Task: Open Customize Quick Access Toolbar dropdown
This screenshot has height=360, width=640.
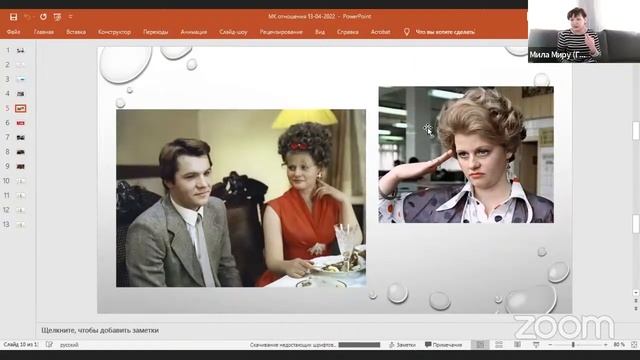Action: [70, 17]
